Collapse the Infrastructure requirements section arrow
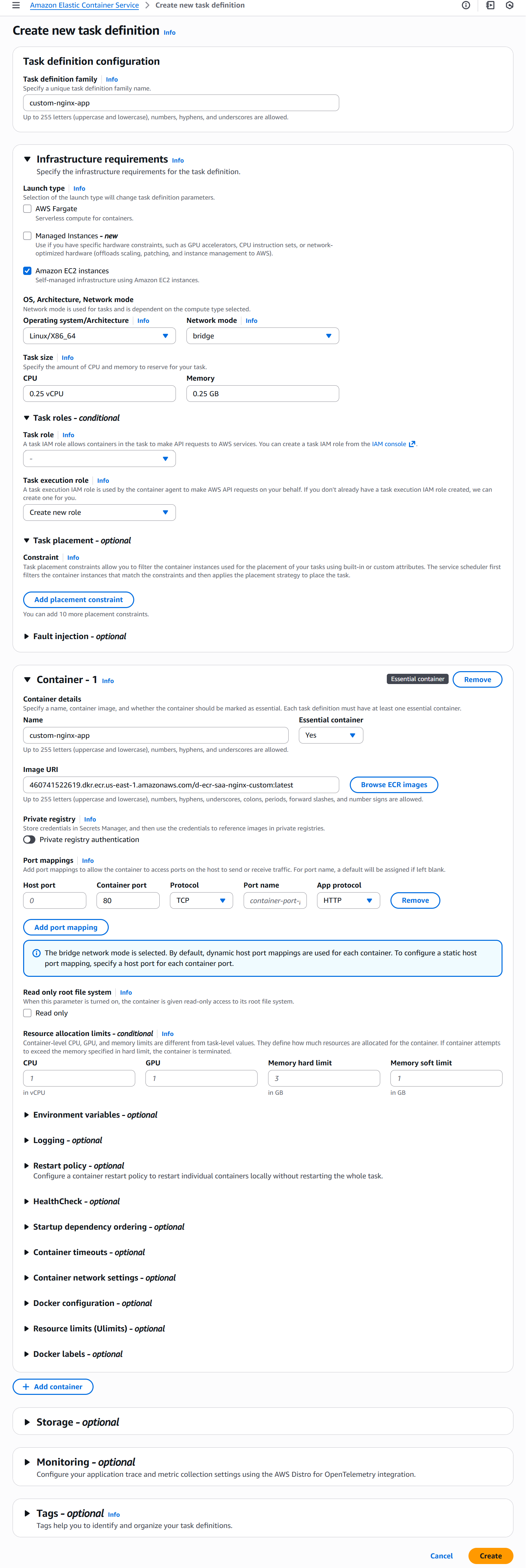The width and height of the screenshot is (526, 1568). point(27,160)
